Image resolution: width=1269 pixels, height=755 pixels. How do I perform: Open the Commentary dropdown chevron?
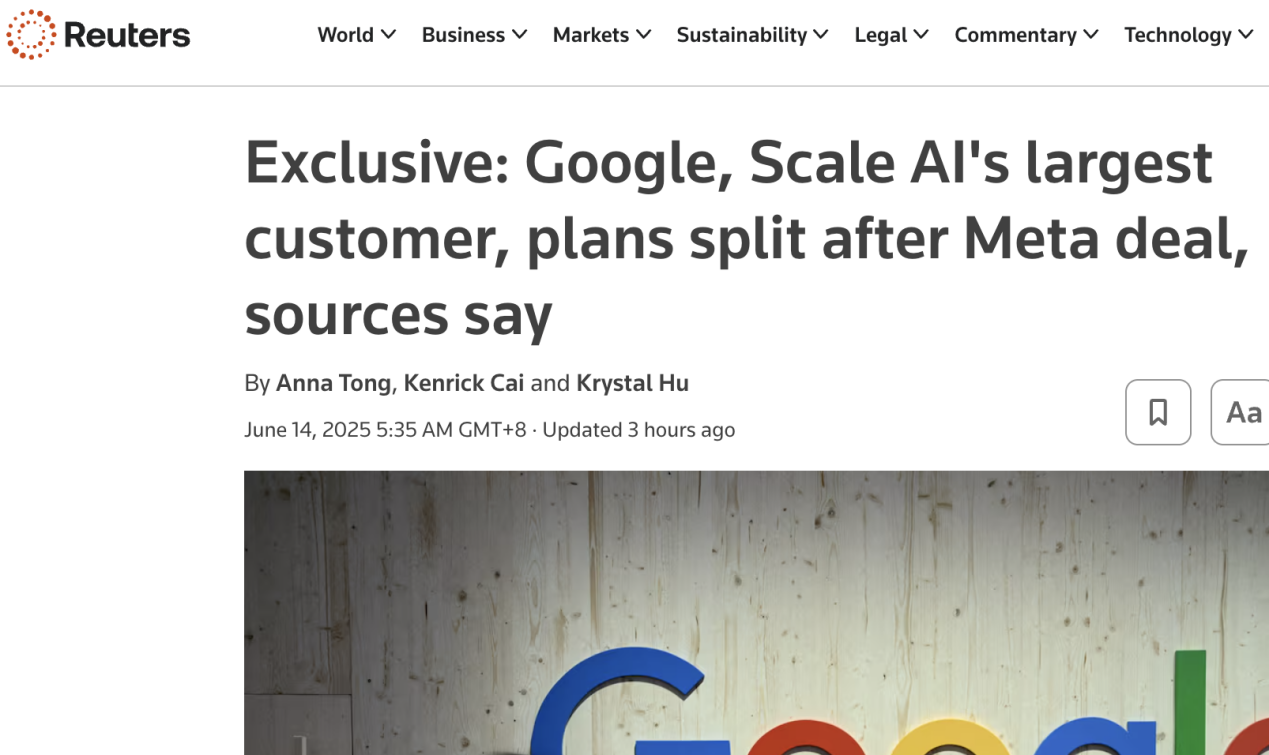pos(1091,35)
